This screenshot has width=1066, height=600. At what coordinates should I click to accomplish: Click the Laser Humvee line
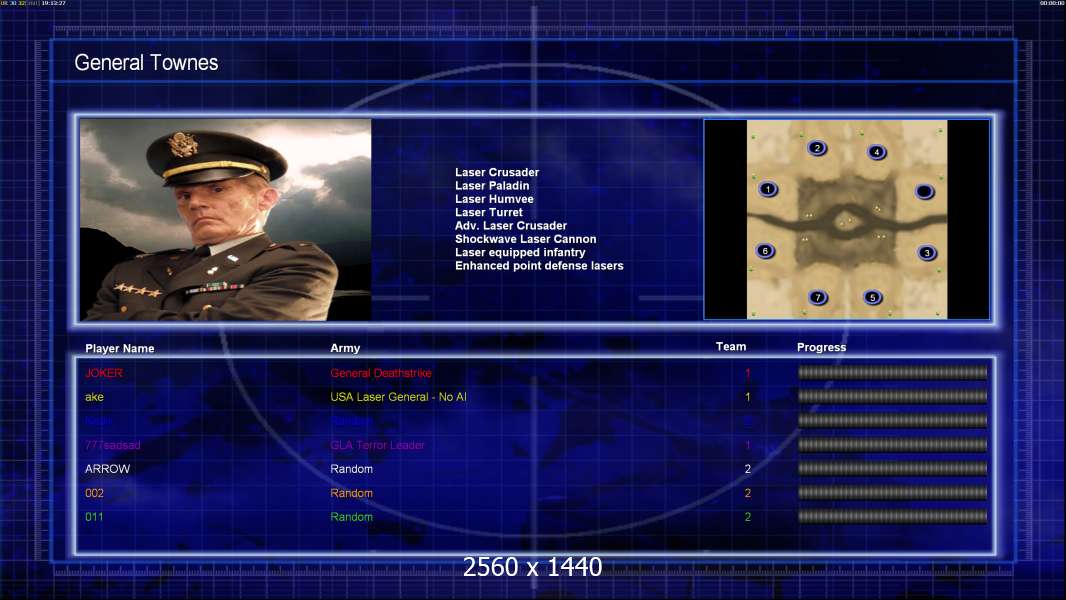click(494, 199)
